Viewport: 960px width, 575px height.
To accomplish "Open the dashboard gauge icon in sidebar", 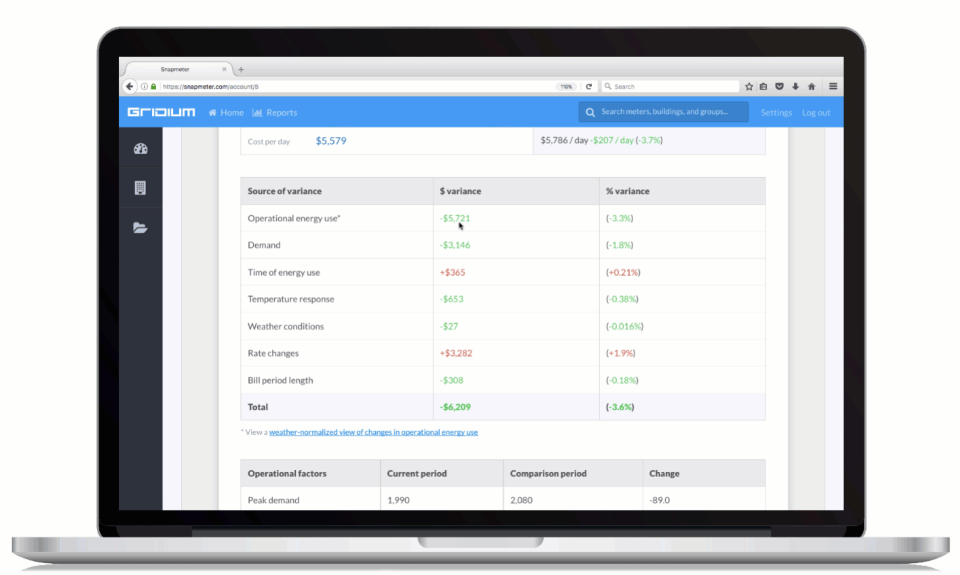I will pos(140,148).
